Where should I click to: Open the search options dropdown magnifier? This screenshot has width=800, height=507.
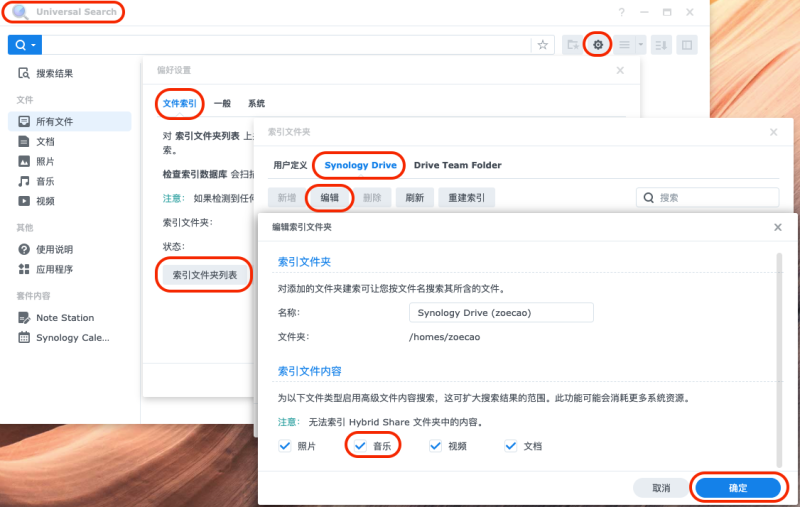click(x=24, y=45)
